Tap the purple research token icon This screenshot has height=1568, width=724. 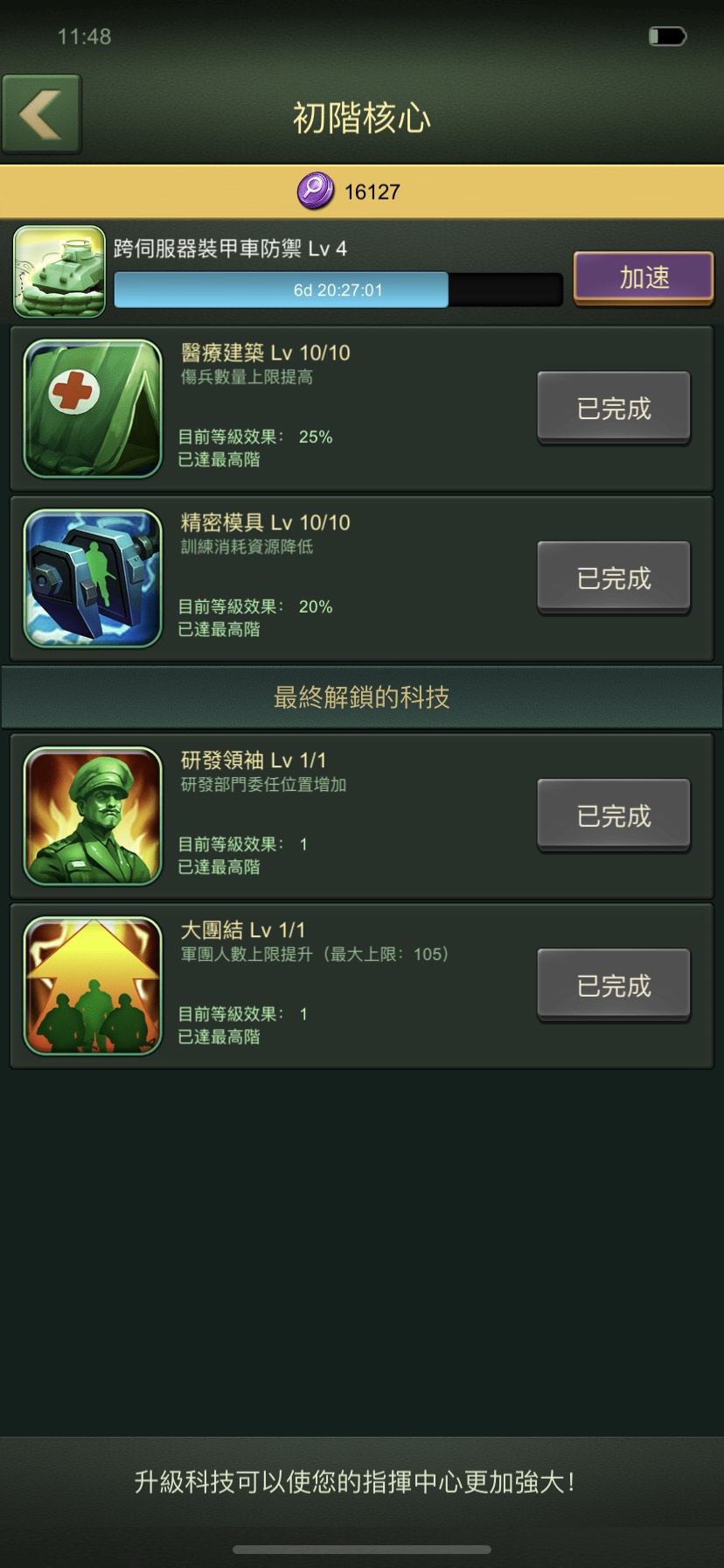(316, 191)
